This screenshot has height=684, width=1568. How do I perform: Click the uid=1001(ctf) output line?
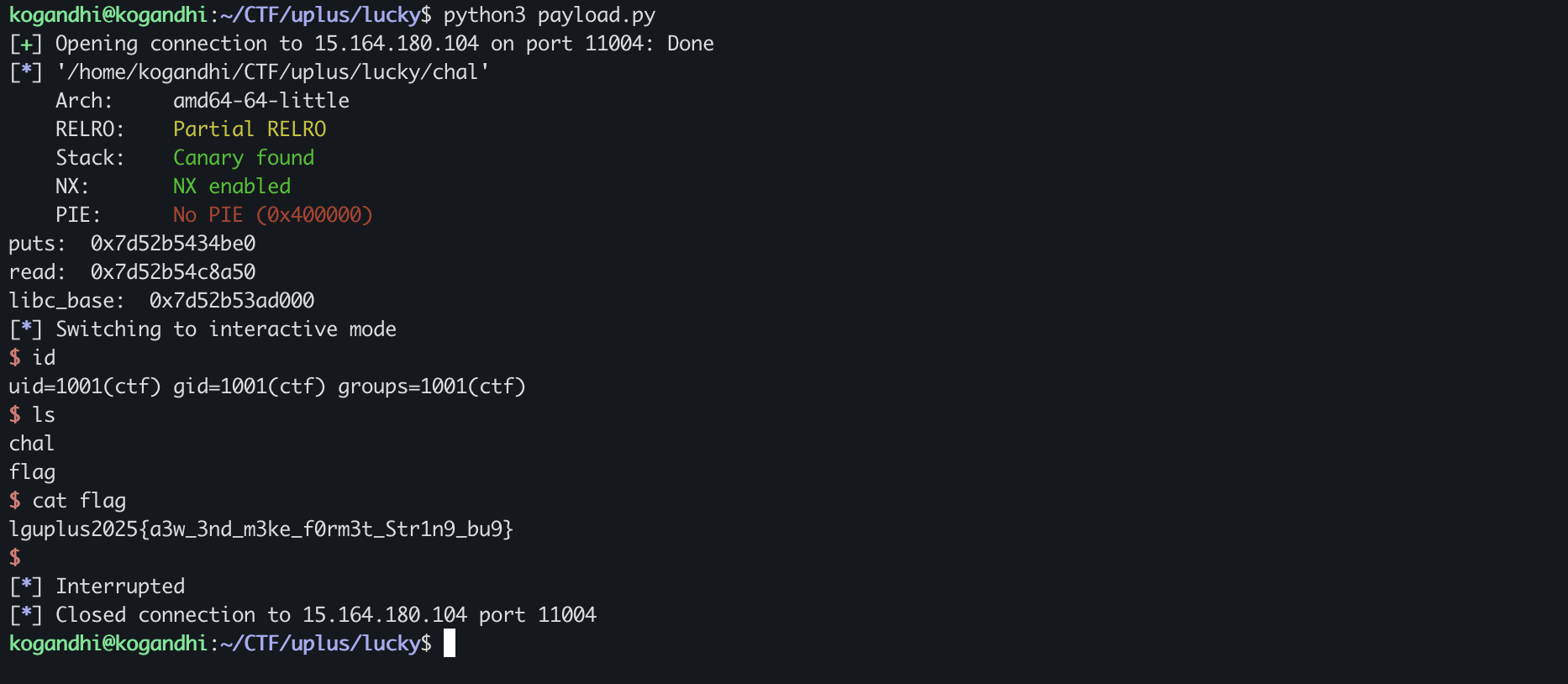(267, 387)
